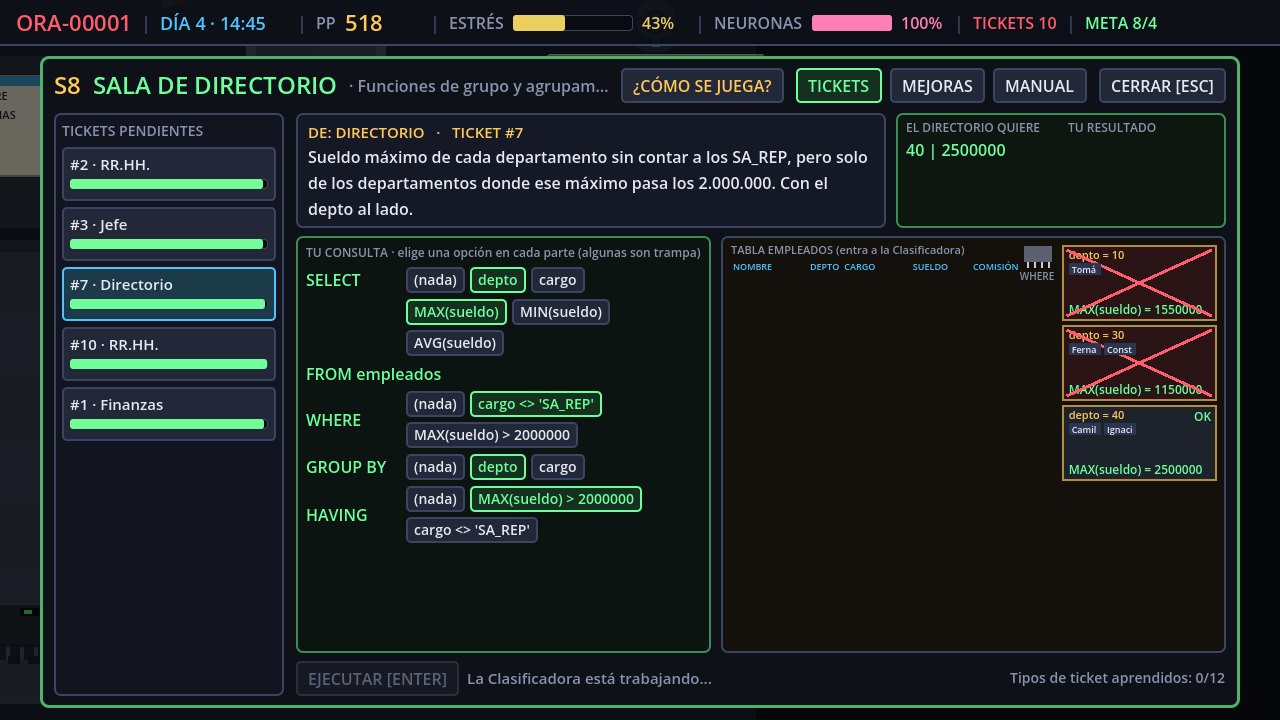
Task: Select pending ticket #2 · RR.HH.
Action: point(169,174)
